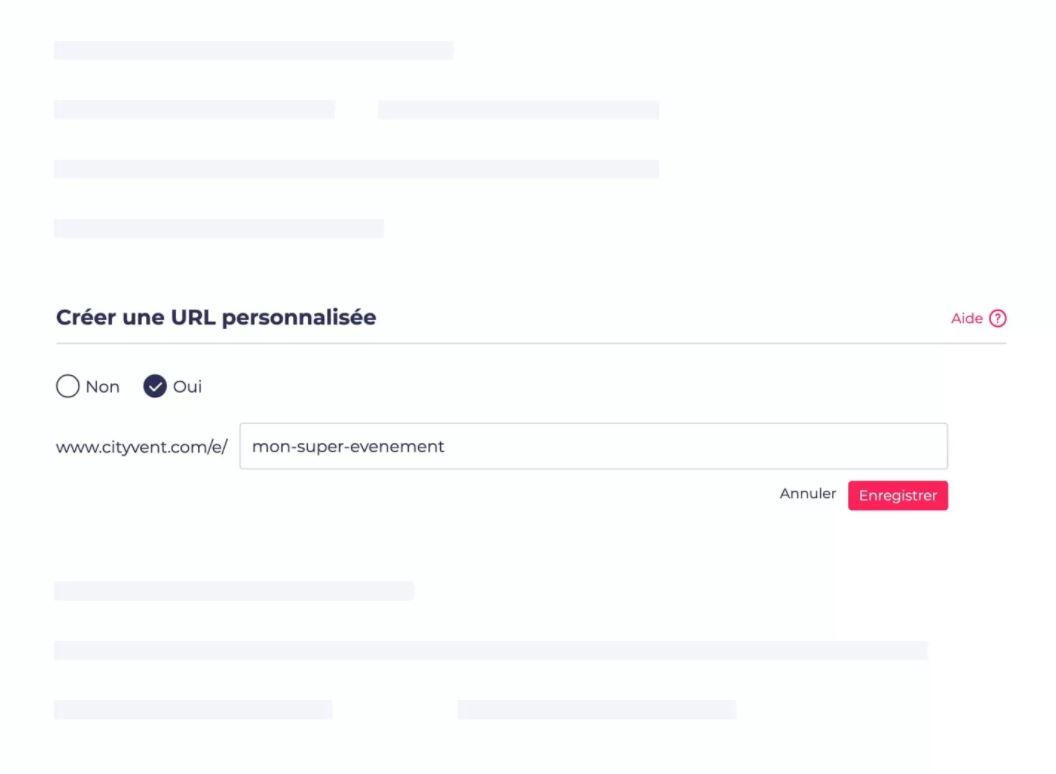The width and height of the screenshot is (1056, 774).
Task: Click the Annuler link
Action: pyautogui.click(x=807, y=494)
